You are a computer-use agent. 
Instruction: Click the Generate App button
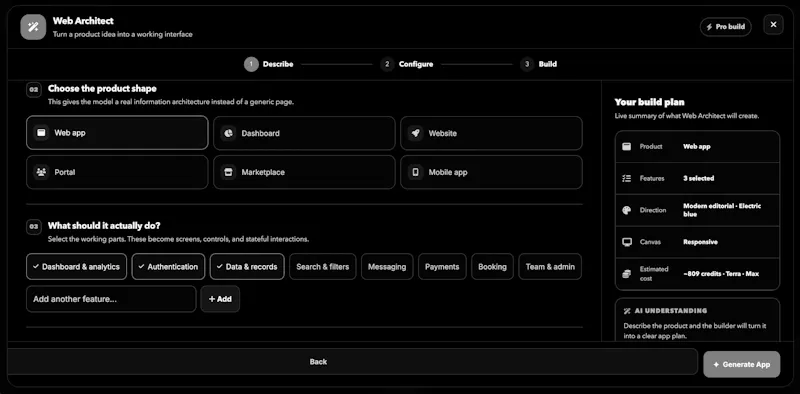point(741,364)
